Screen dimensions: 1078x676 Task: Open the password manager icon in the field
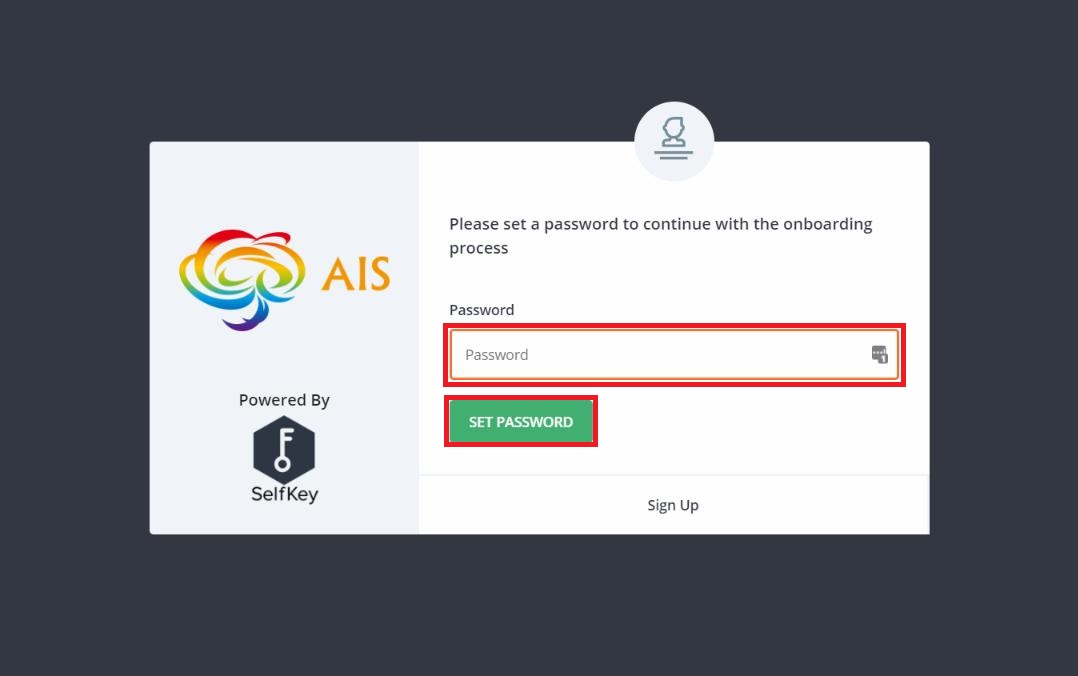pyautogui.click(x=879, y=355)
